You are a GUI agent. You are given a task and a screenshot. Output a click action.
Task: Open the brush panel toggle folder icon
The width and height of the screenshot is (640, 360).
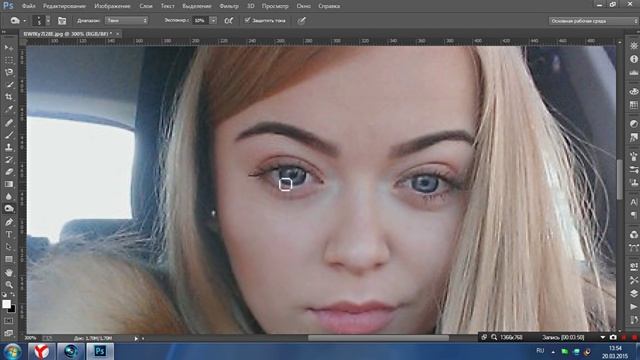(x=62, y=20)
